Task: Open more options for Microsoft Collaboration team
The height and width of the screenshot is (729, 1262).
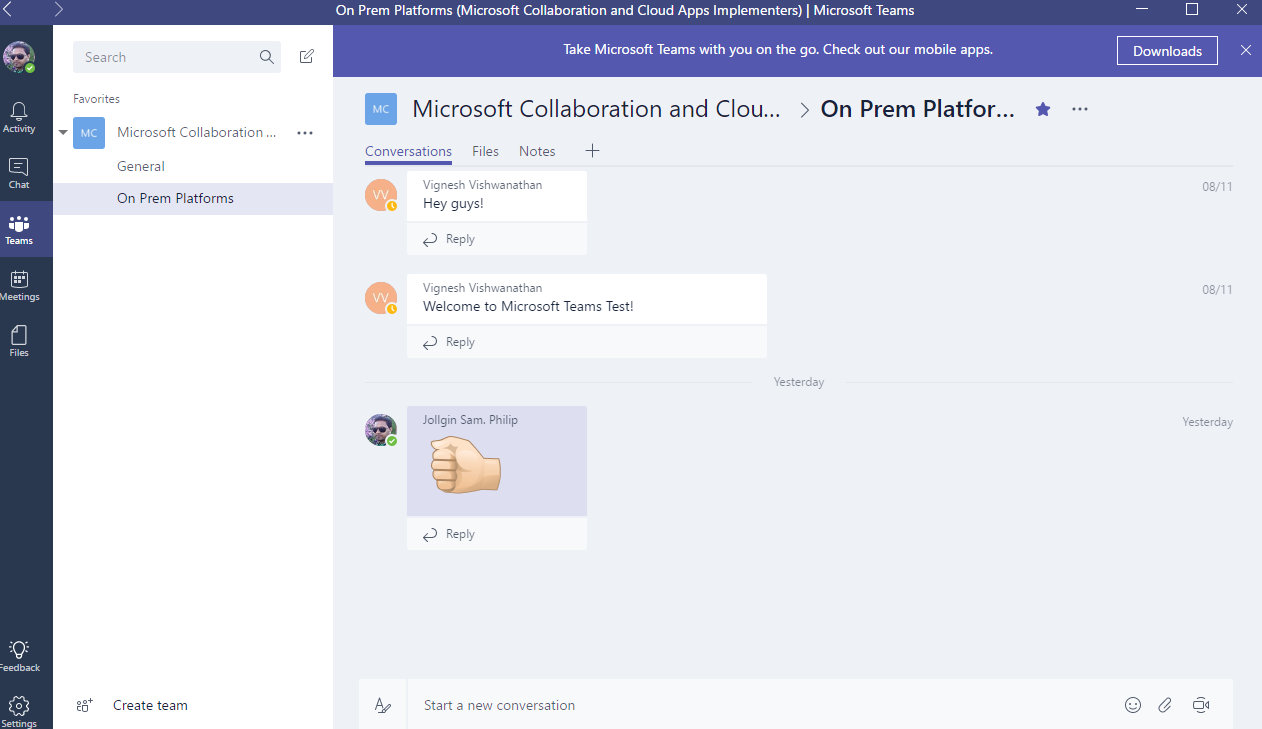Action: 304,132
